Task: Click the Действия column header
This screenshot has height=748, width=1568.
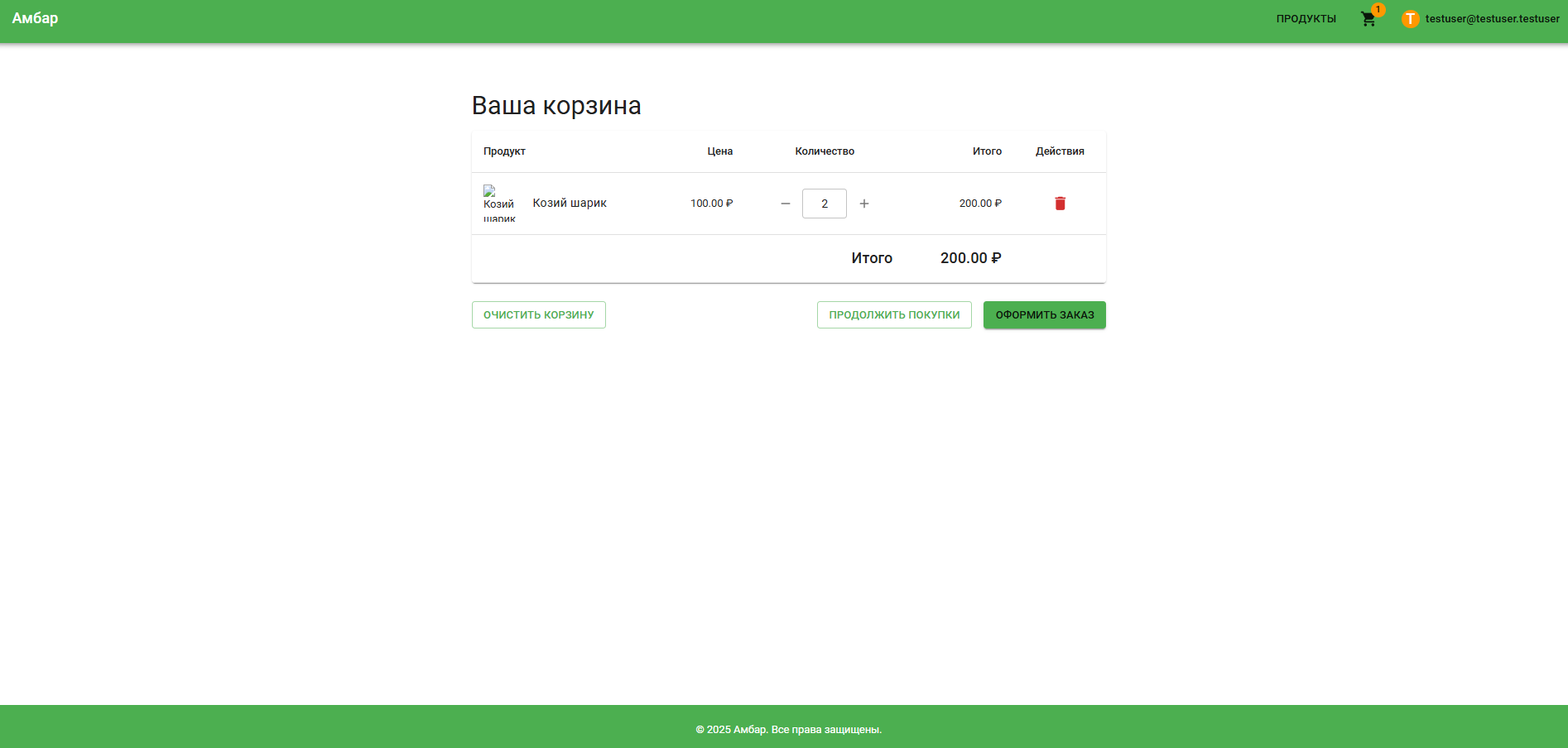Action: [1060, 151]
